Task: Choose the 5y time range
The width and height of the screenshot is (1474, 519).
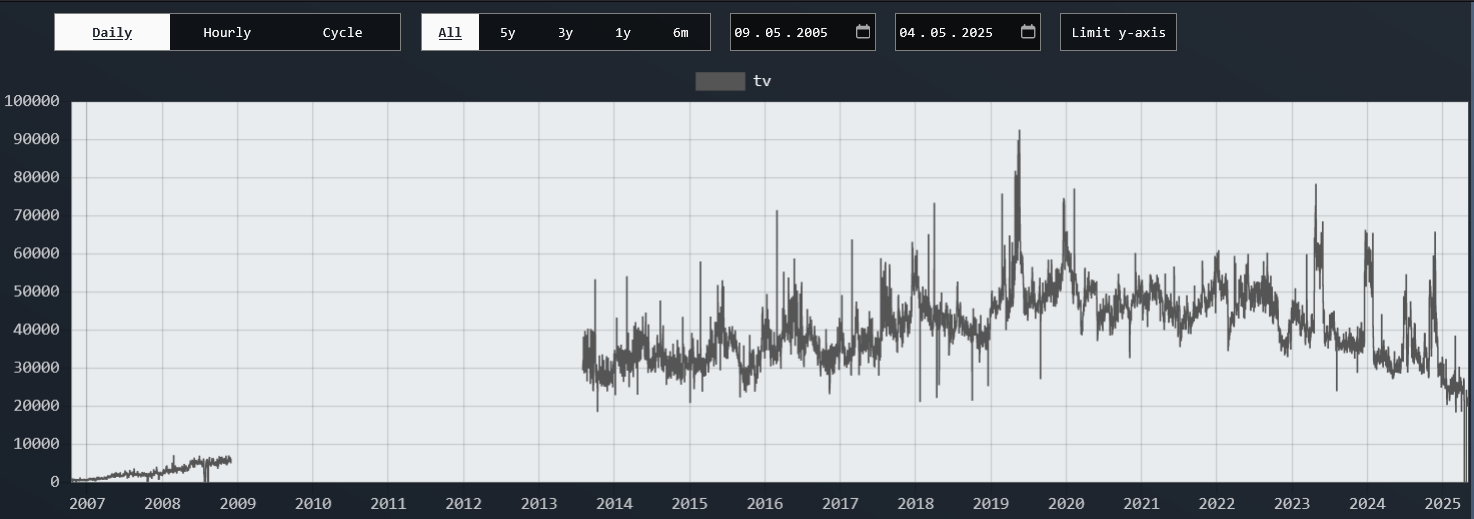Action: pyautogui.click(x=508, y=32)
